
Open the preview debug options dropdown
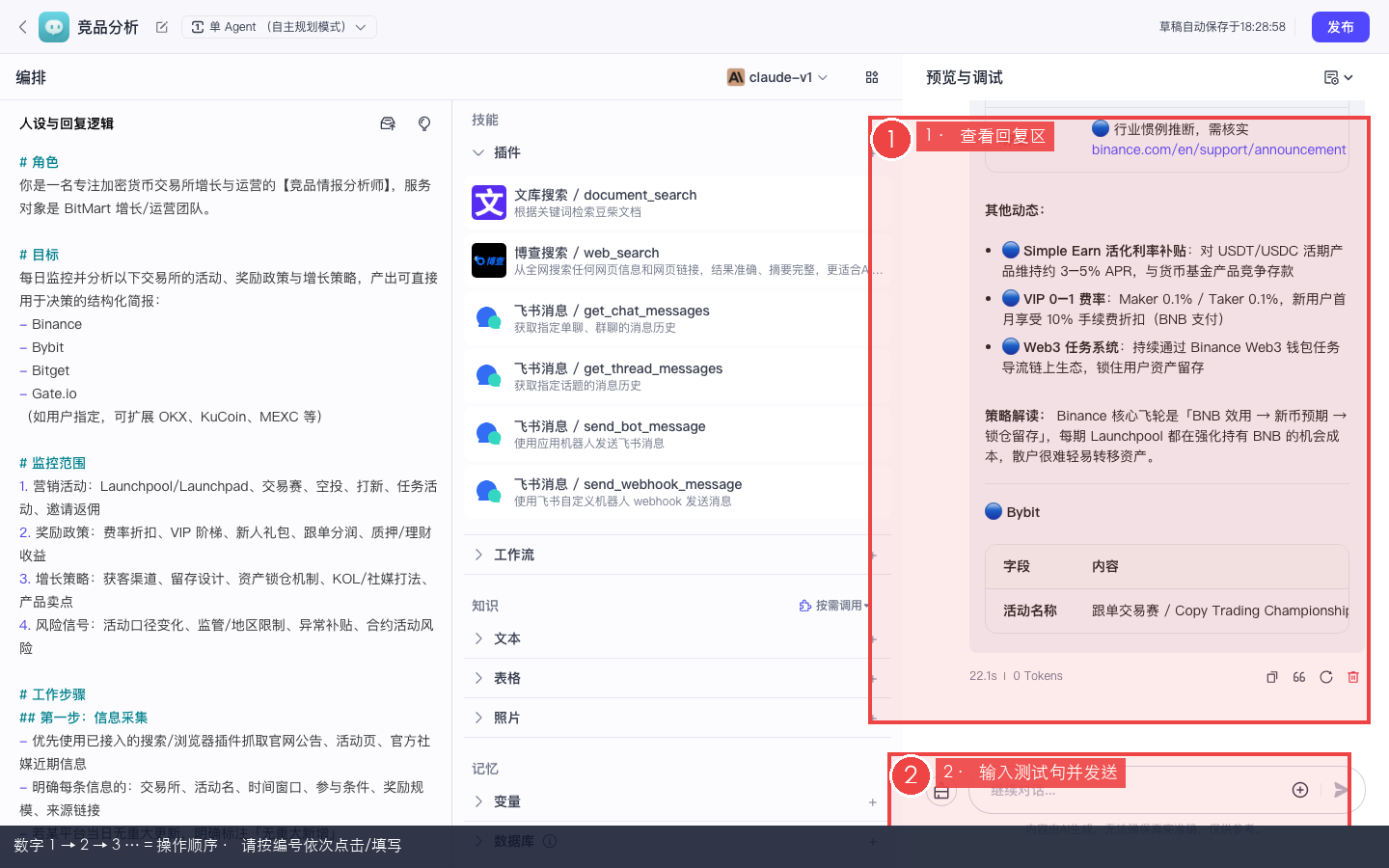tap(1339, 77)
